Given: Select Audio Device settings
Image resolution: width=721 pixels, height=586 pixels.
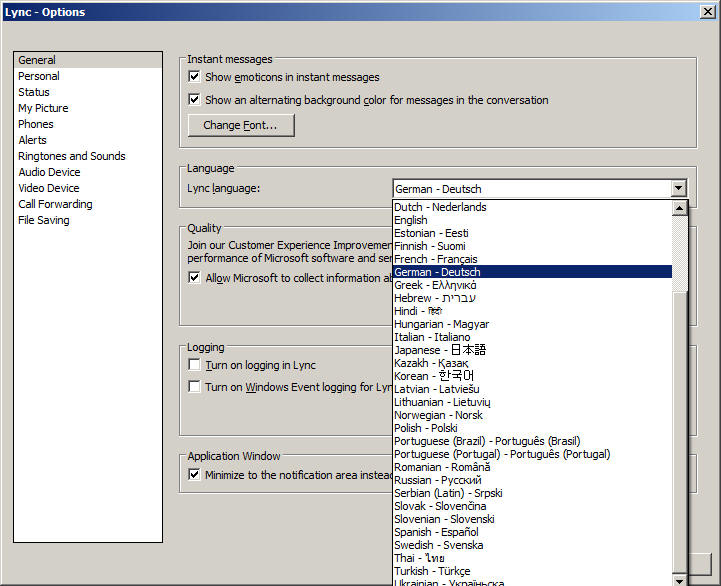Looking at the screenshot, I should click(88, 172).
